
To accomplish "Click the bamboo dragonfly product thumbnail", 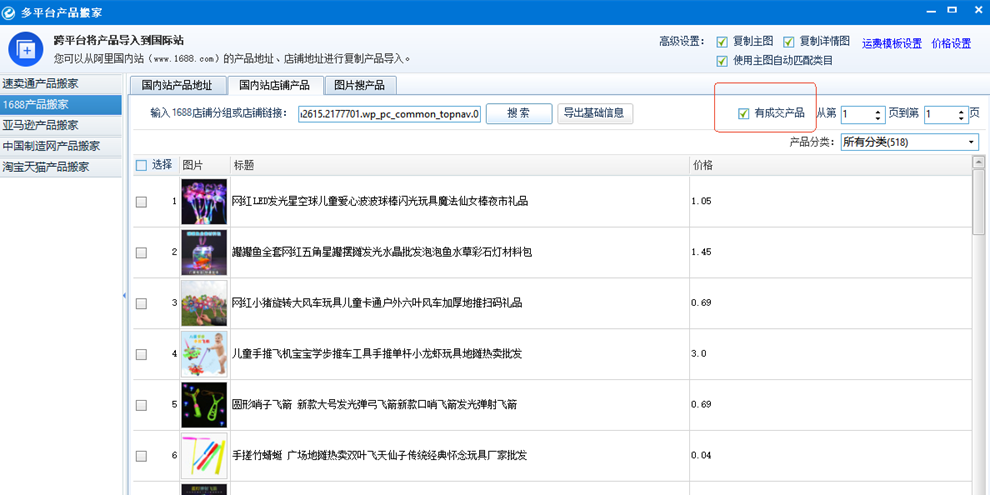I will (204, 455).
